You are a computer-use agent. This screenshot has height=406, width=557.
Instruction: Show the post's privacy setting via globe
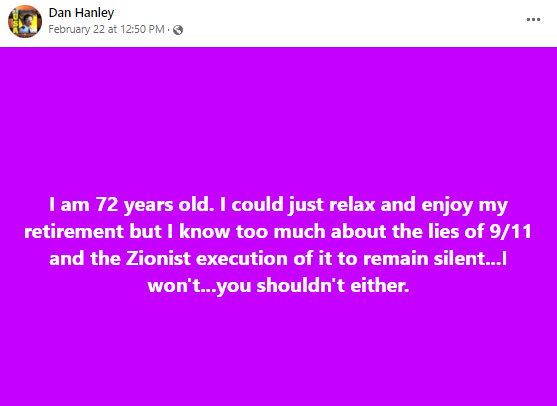click(178, 30)
